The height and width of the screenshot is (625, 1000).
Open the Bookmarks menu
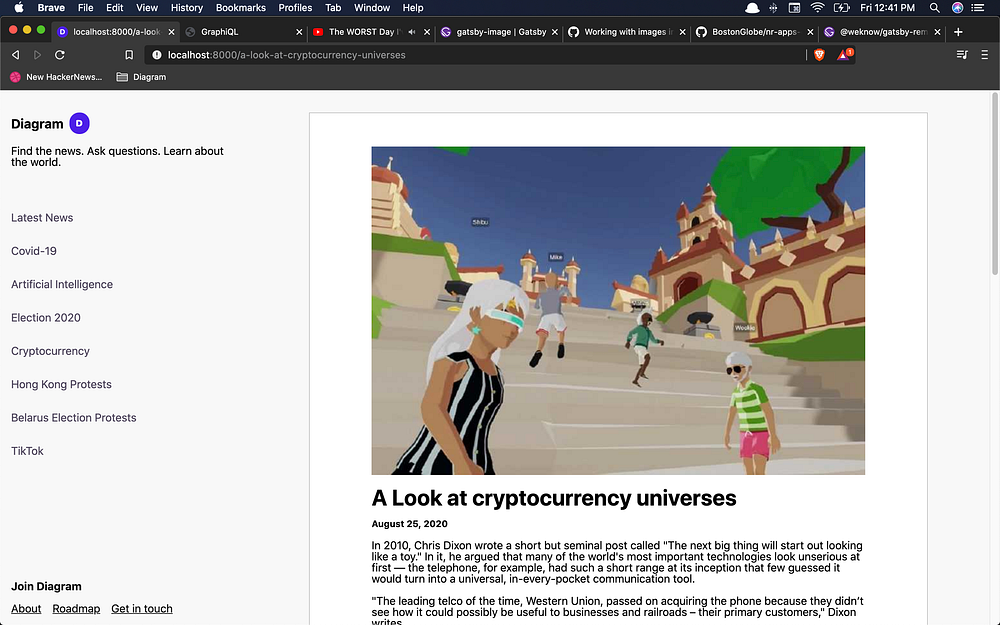coord(240,8)
